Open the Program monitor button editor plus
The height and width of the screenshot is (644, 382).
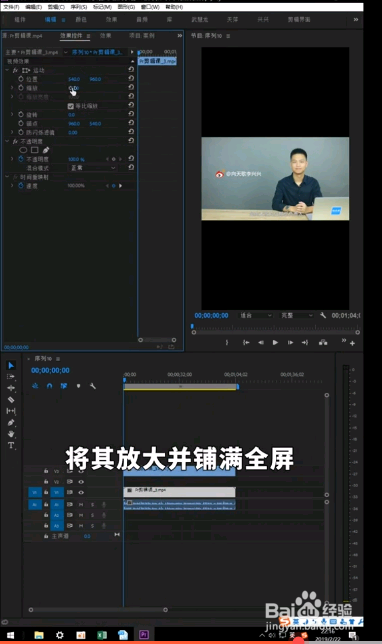pyautogui.click(x=352, y=343)
